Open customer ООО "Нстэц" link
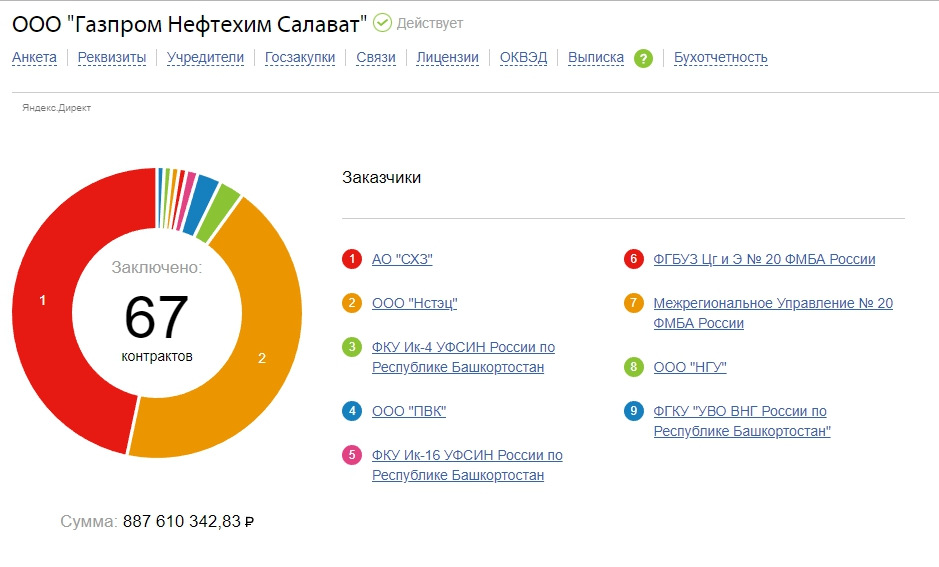This screenshot has width=939, height=567. pyautogui.click(x=414, y=304)
